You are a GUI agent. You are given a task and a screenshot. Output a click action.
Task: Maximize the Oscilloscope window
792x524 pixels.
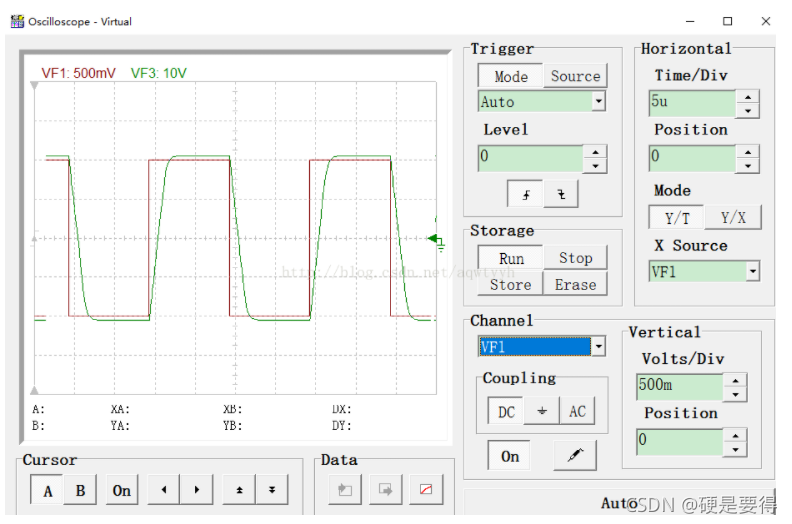pyautogui.click(x=727, y=21)
